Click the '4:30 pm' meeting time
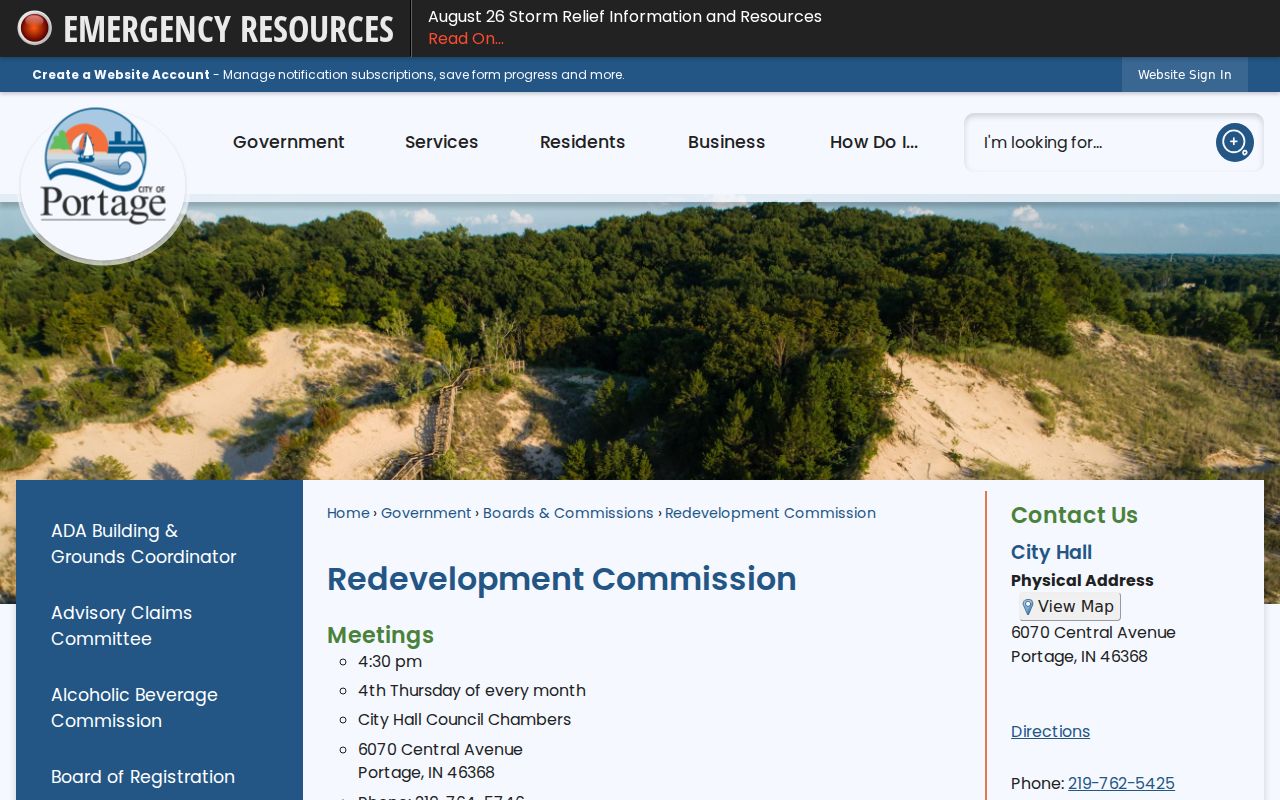 pyautogui.click(x=390, y=662)
